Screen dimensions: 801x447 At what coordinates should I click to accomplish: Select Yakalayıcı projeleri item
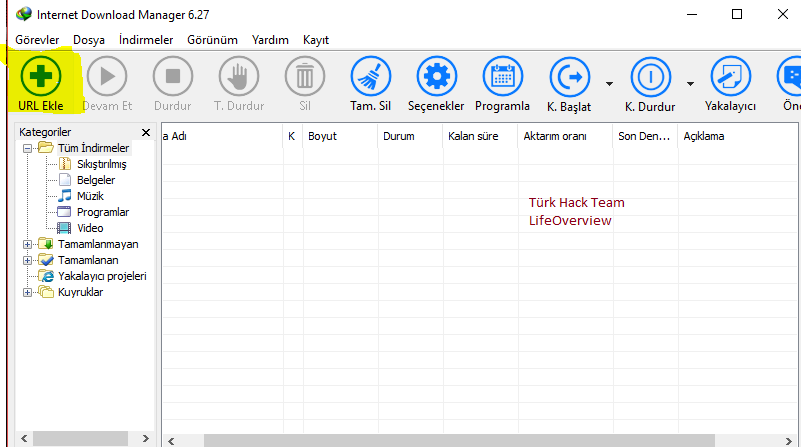click(x=102, y=276)
